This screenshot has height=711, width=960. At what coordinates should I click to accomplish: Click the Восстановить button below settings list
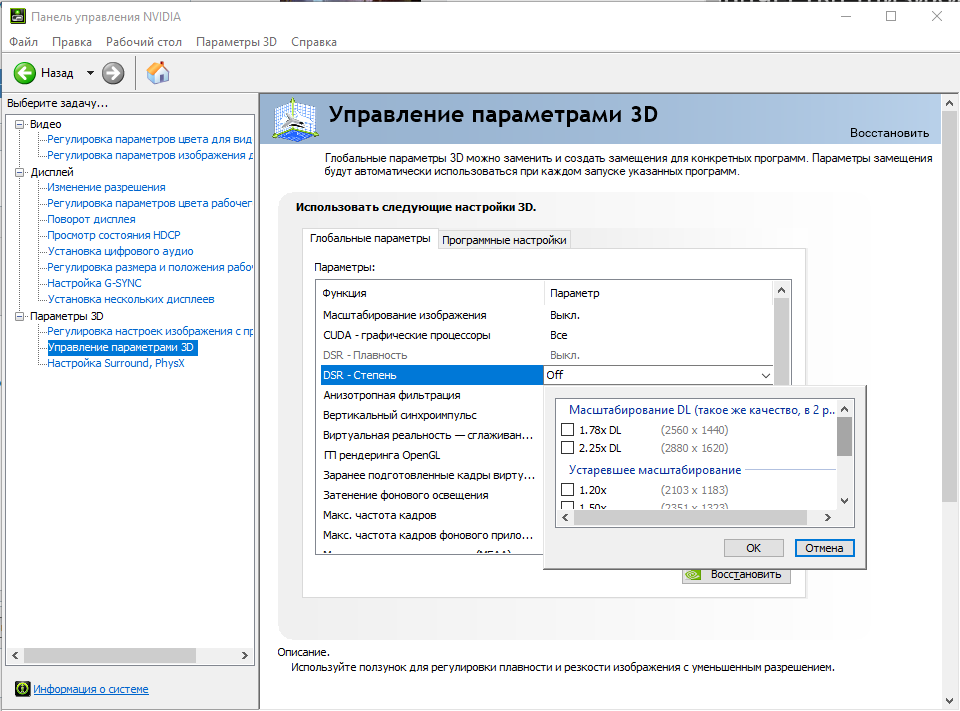(736, 574)
